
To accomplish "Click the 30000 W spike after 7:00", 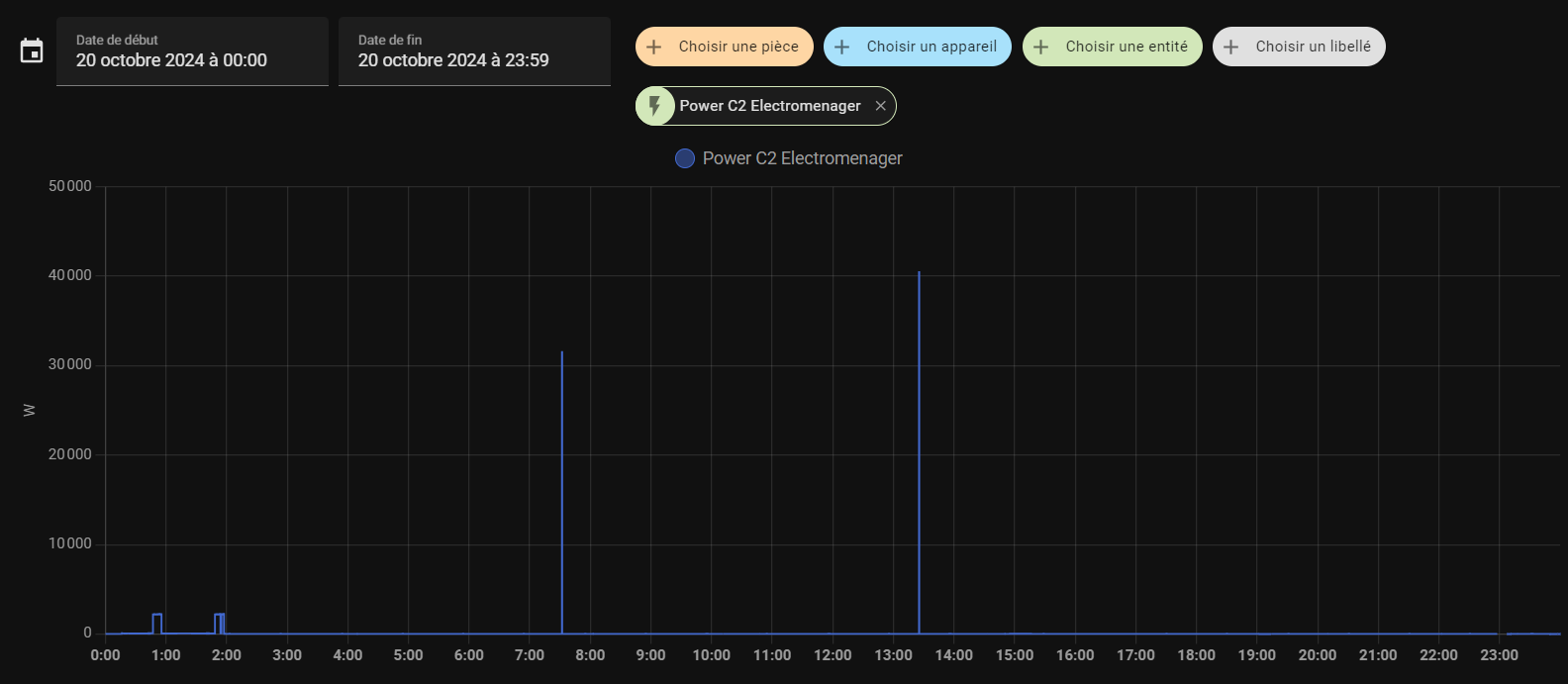I will click(562, 492).
